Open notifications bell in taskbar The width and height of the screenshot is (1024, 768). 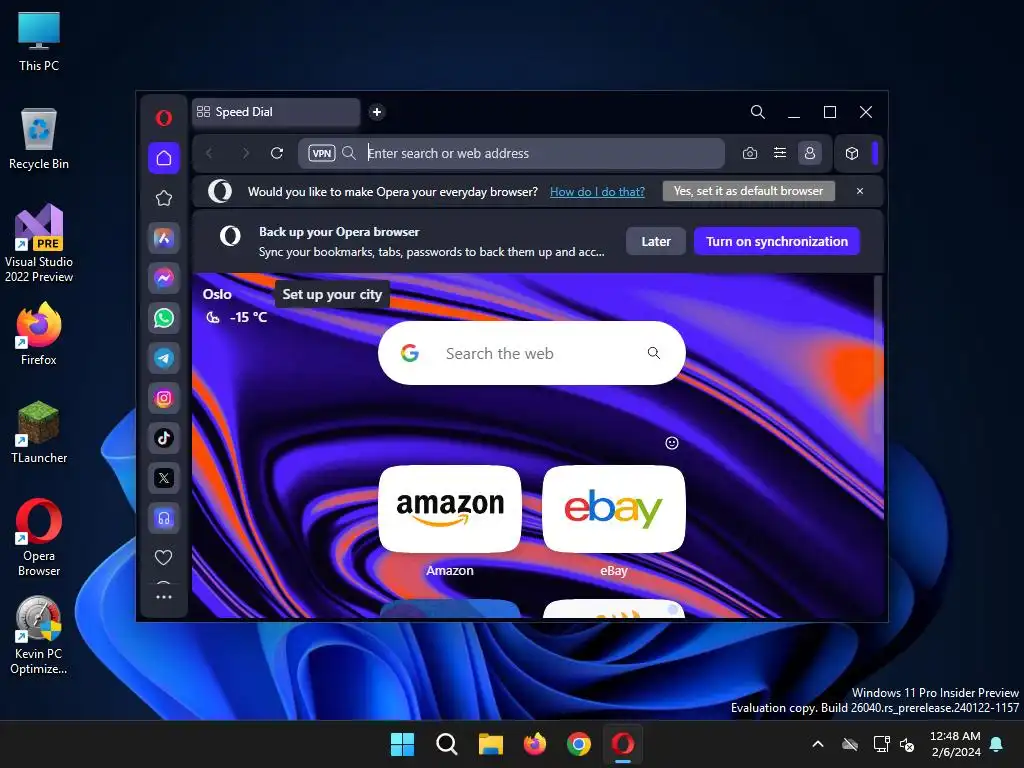997,744
